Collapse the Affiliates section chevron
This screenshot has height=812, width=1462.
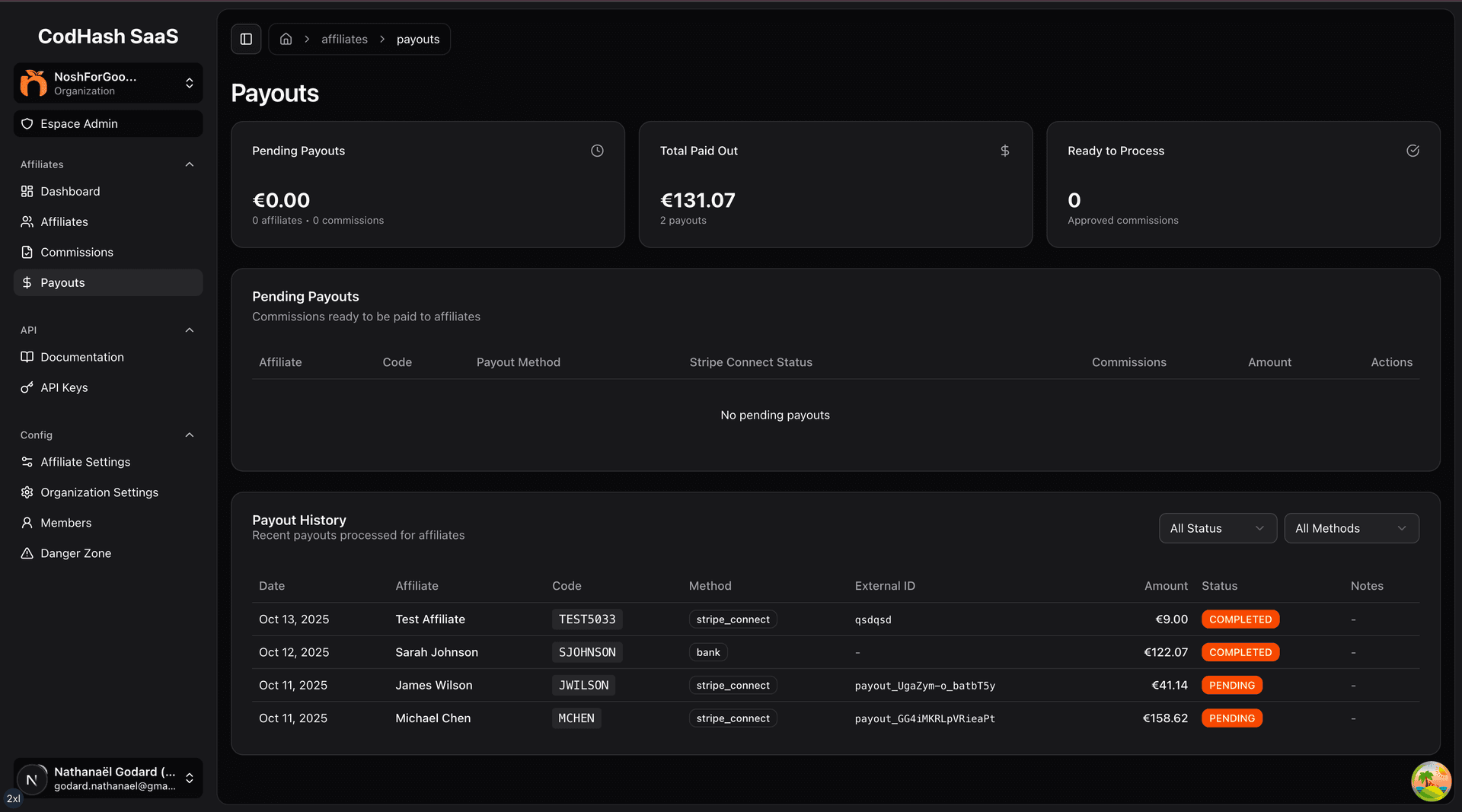189,164
